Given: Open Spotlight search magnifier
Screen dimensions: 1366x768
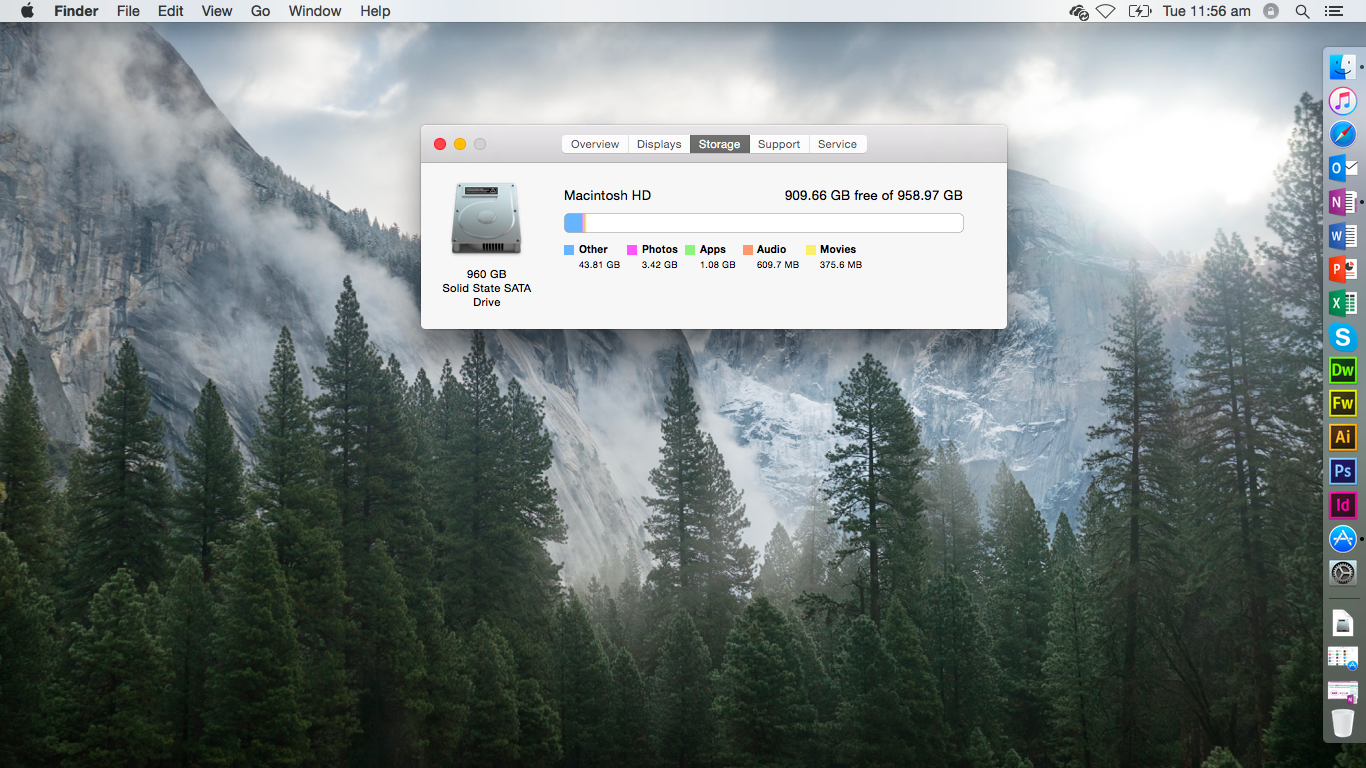Looking at the screenshot, I should (1302, 11).
